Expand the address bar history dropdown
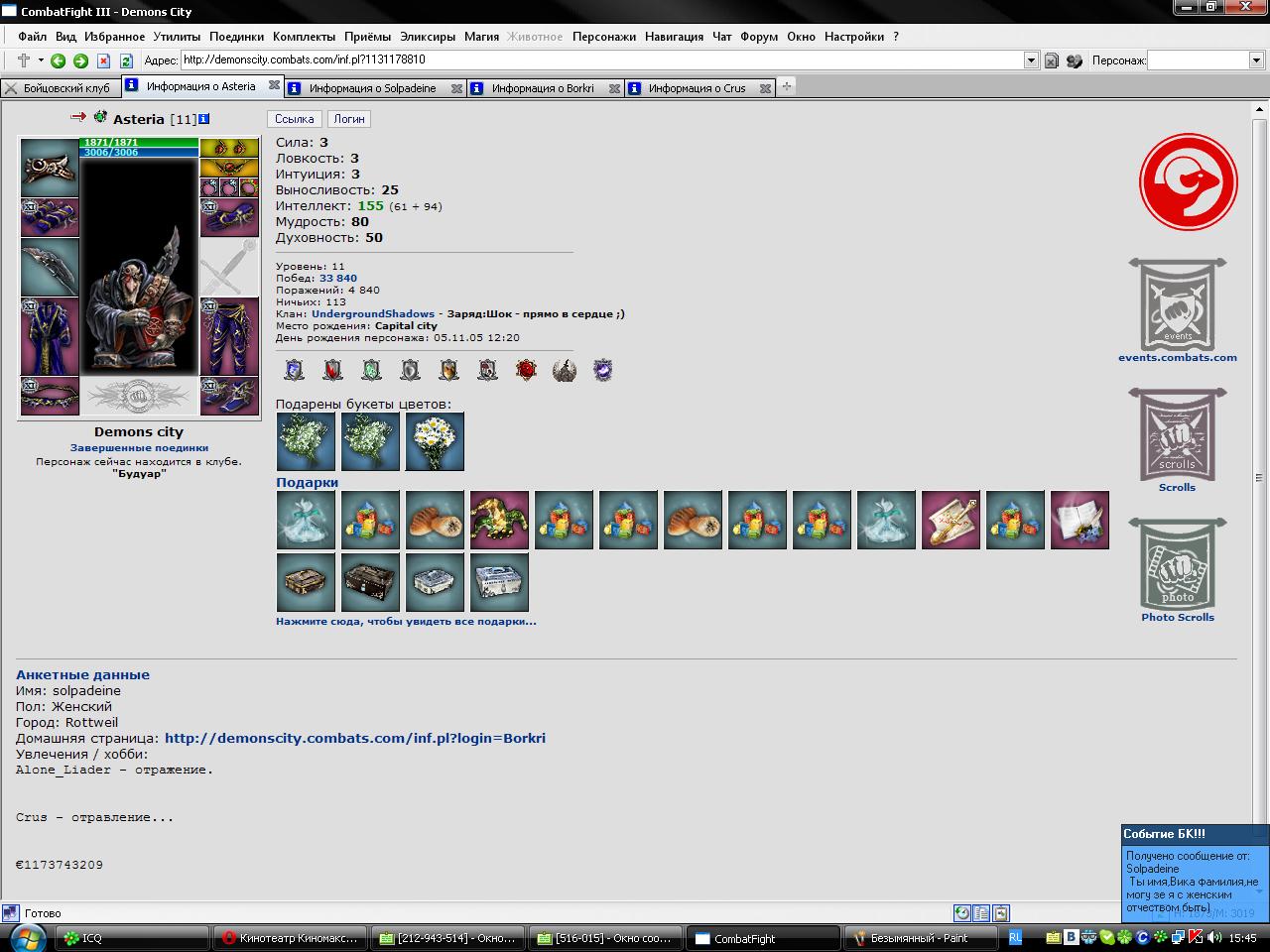The height and width of the screenshot is (952, 1270). tap(1031, 60)
